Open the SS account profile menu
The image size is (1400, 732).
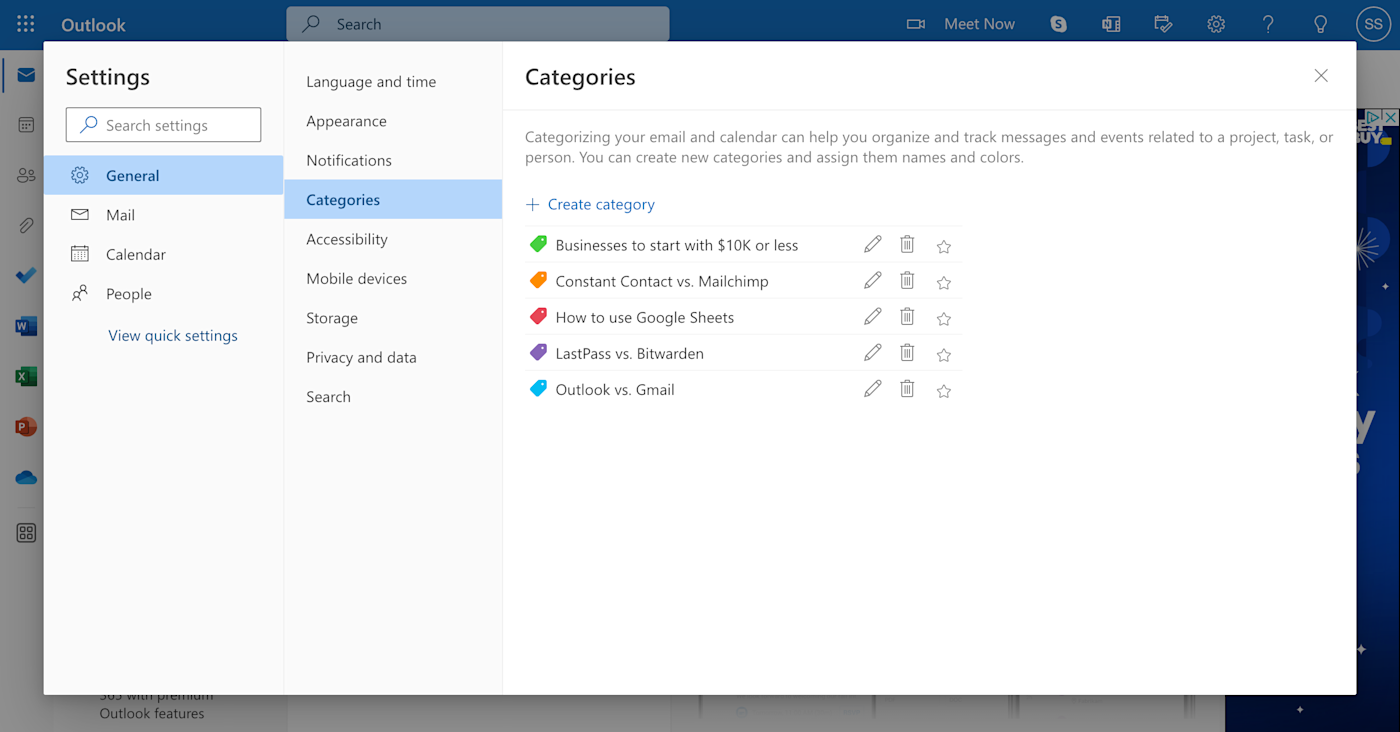(1373, 24)
